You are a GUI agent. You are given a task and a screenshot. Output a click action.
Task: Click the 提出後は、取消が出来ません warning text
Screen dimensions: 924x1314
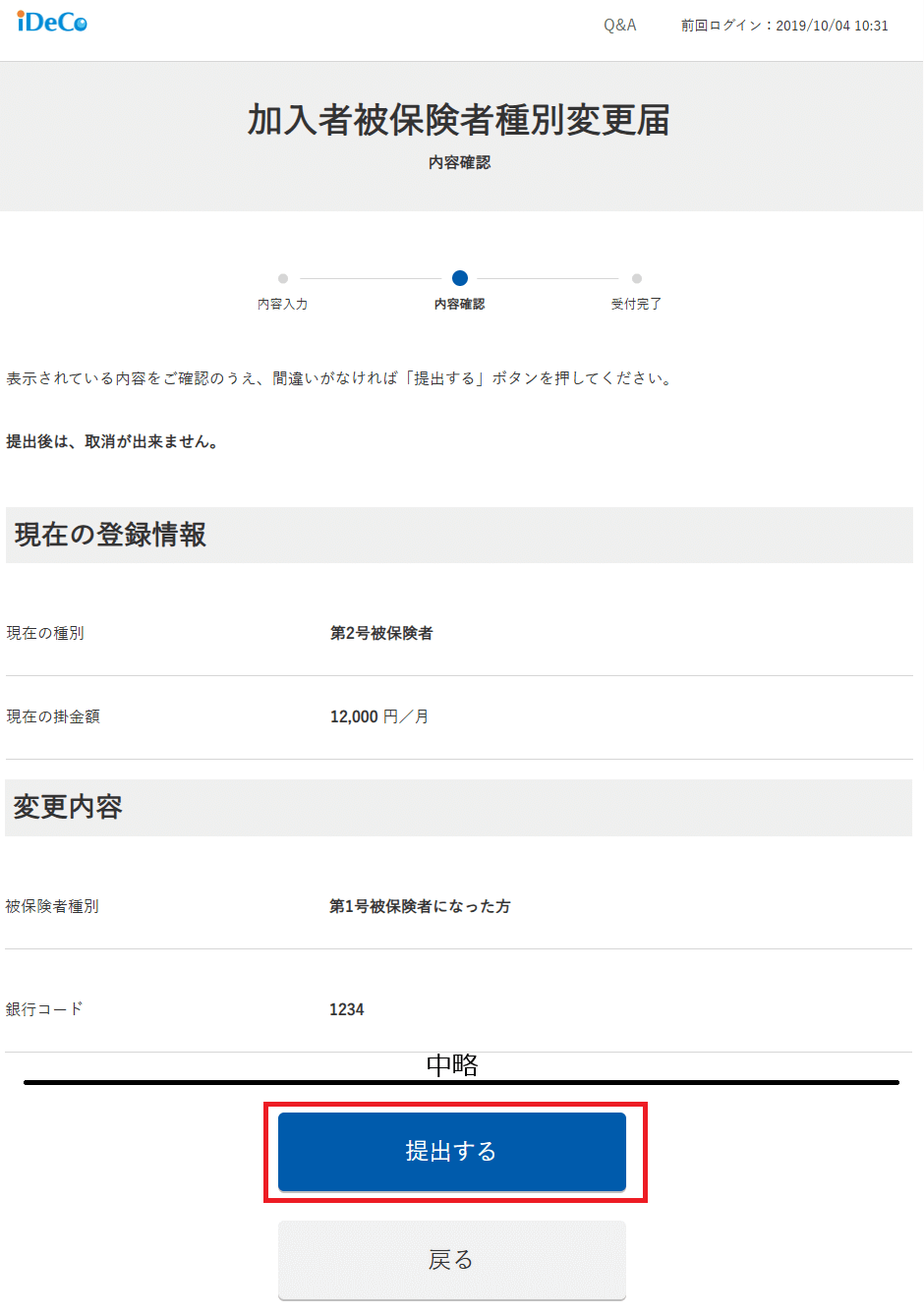tap(112, 441)
